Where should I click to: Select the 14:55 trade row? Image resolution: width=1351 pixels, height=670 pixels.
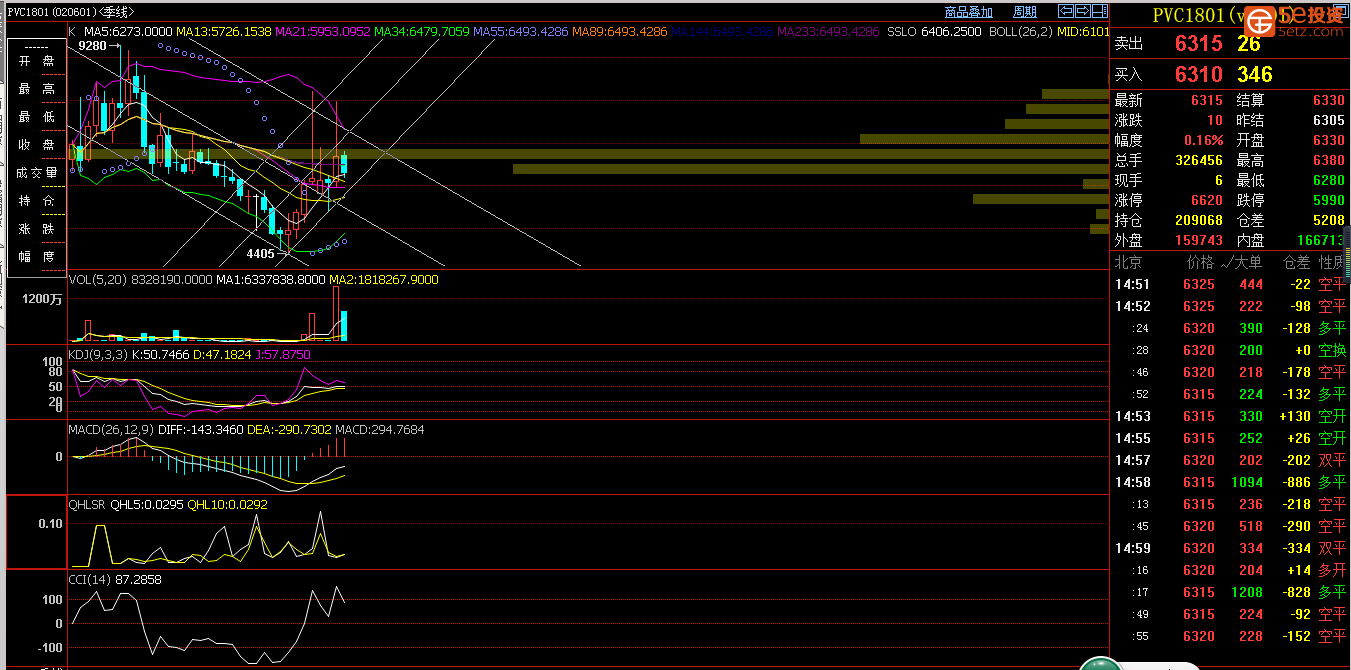click(x=1230, y=438)
